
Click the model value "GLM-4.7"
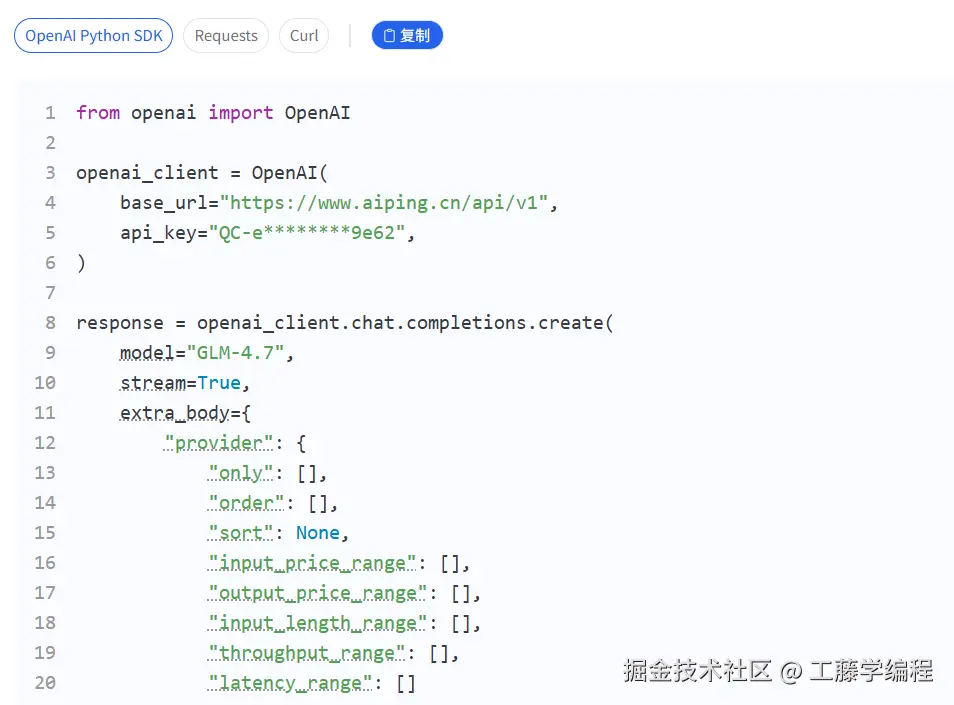[x=235, y=353]
